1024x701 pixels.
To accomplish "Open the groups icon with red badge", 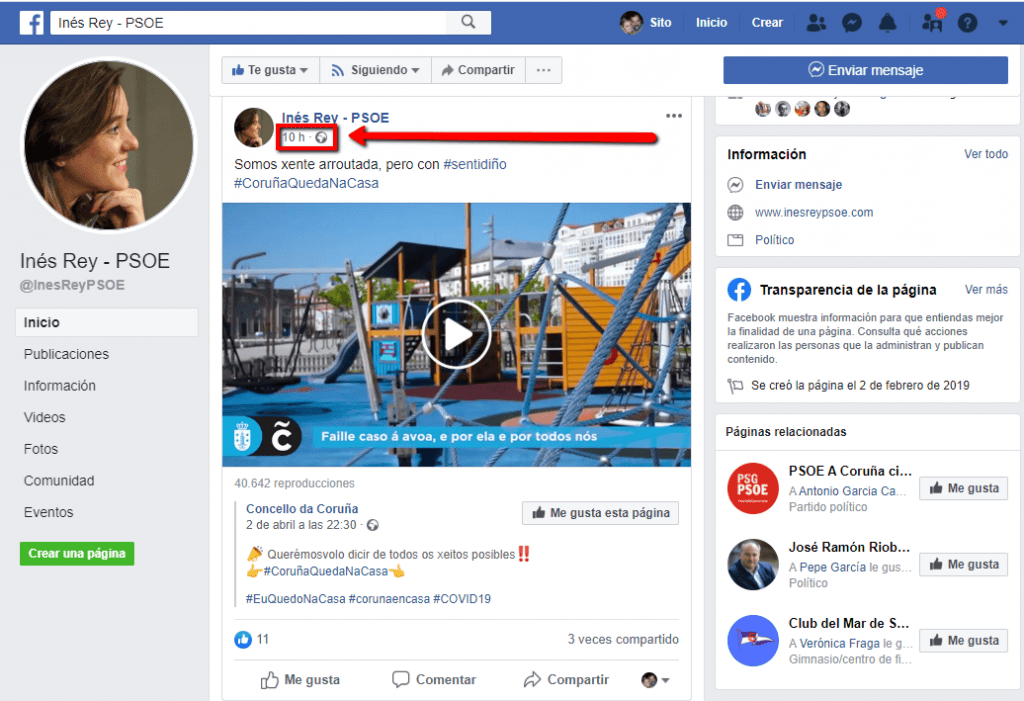I will 933,22.
